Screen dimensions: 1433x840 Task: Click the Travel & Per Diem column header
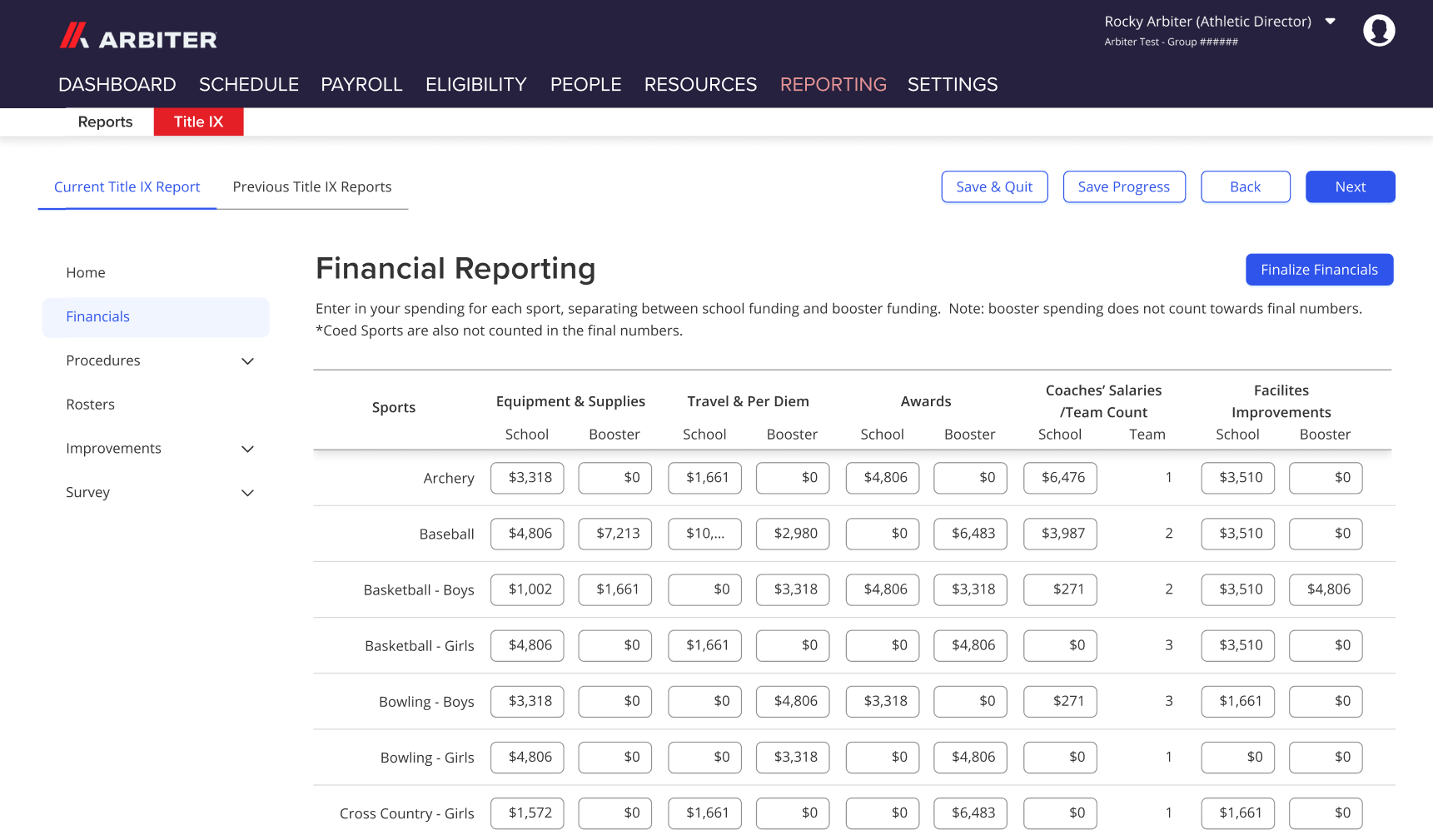coord(749,401)
